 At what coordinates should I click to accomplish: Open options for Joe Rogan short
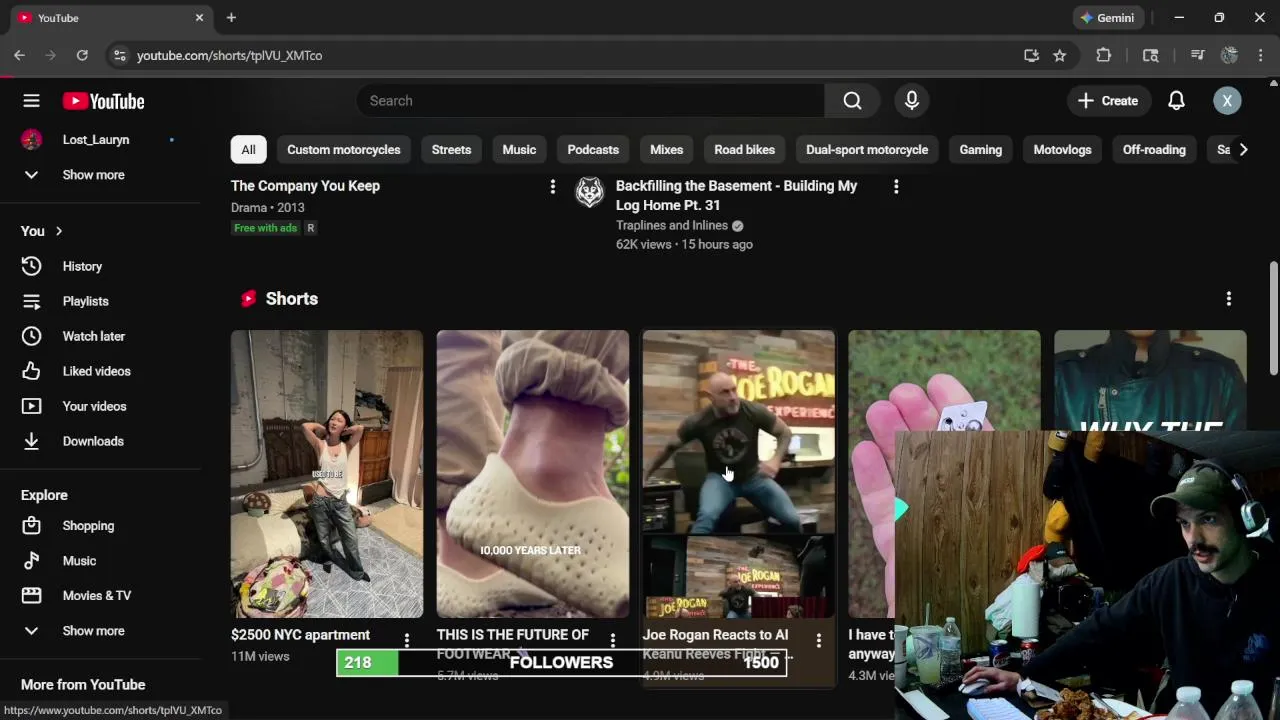819,640
